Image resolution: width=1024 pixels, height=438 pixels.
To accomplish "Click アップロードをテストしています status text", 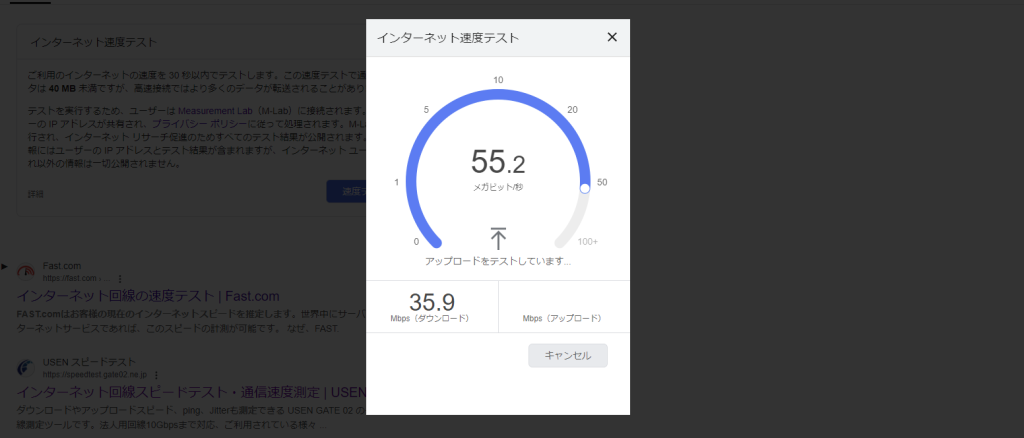I will coord(498,261).
